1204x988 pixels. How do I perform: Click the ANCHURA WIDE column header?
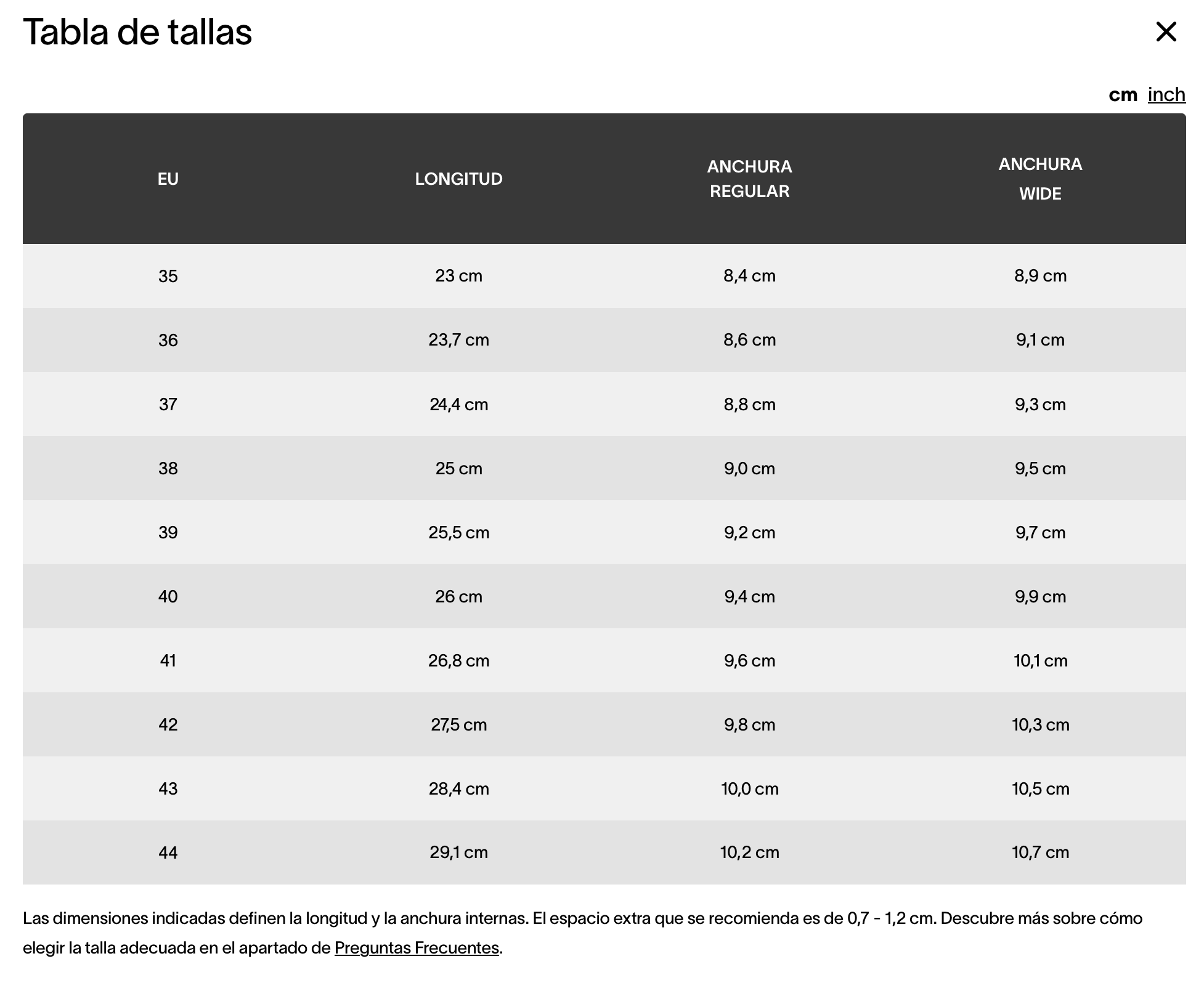click(x=1040, y=179)
